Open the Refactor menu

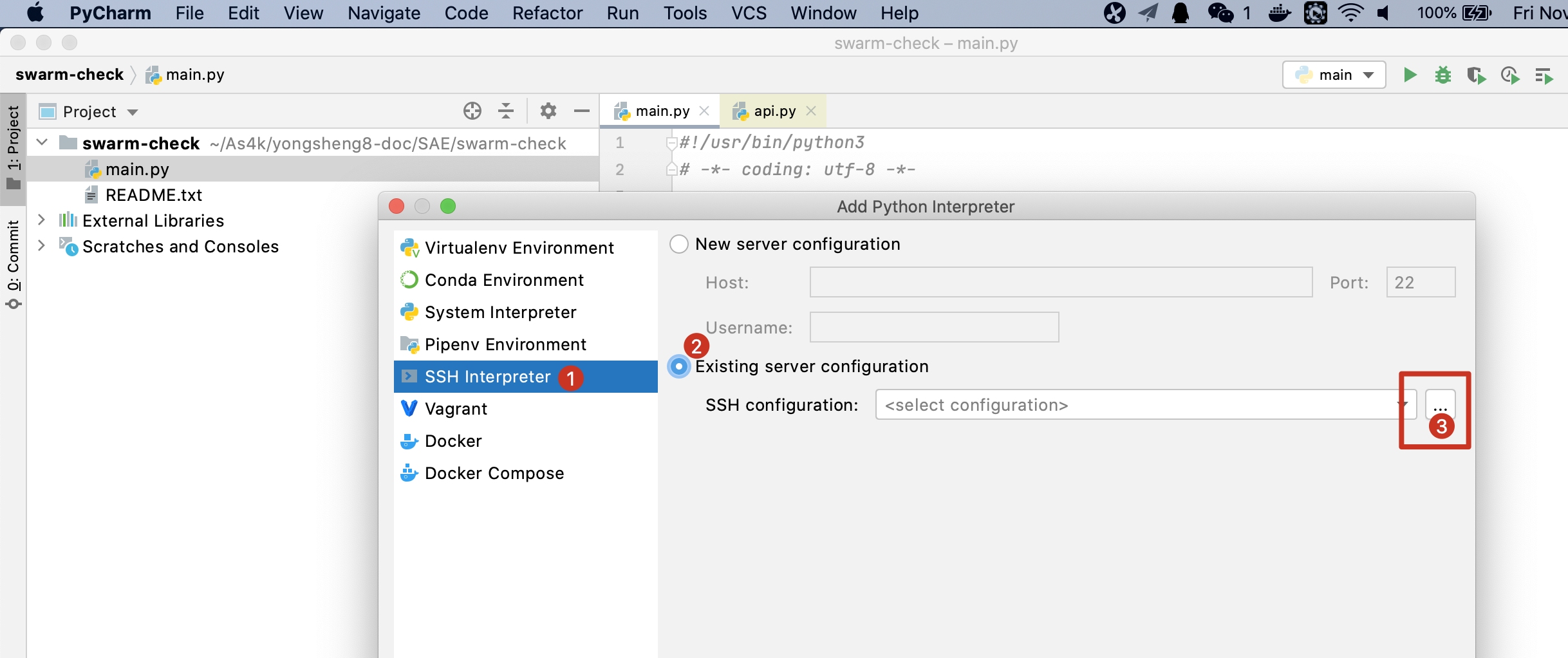(547, 13)
